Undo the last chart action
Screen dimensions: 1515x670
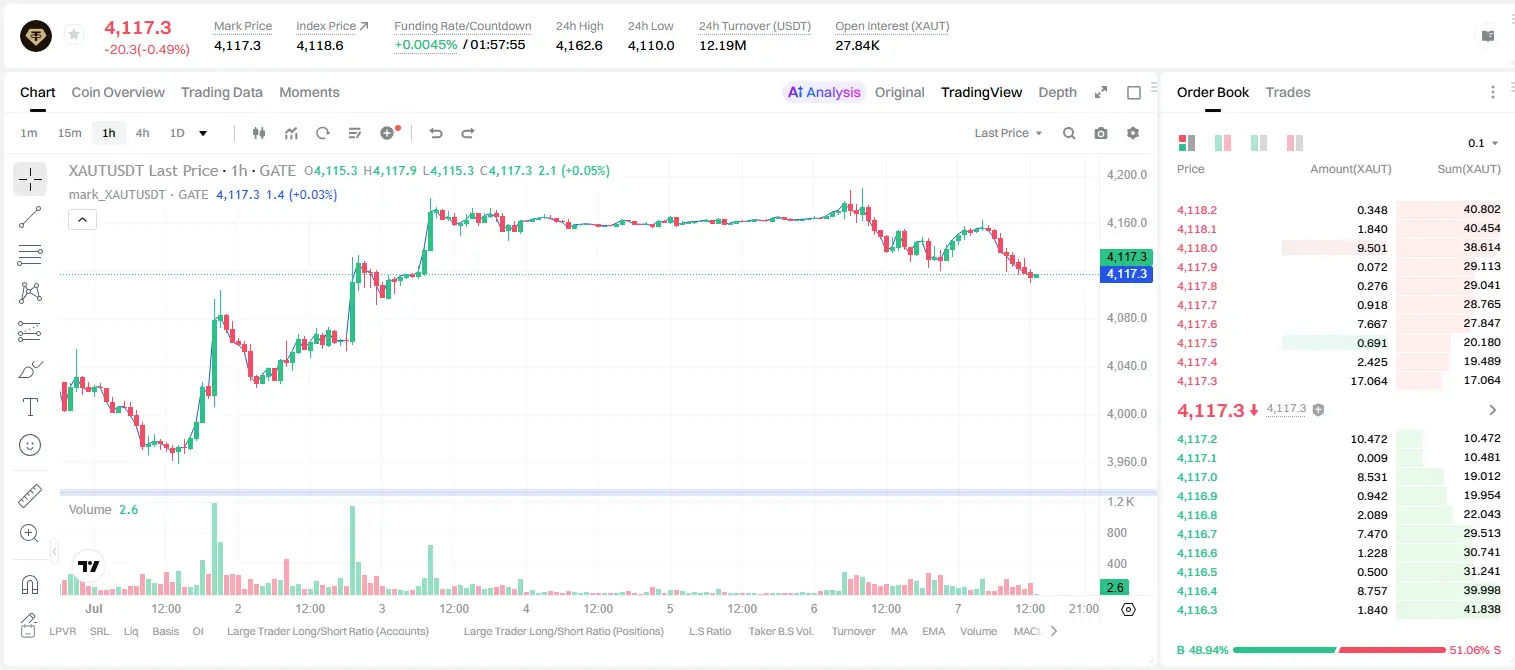pos(435,133)
